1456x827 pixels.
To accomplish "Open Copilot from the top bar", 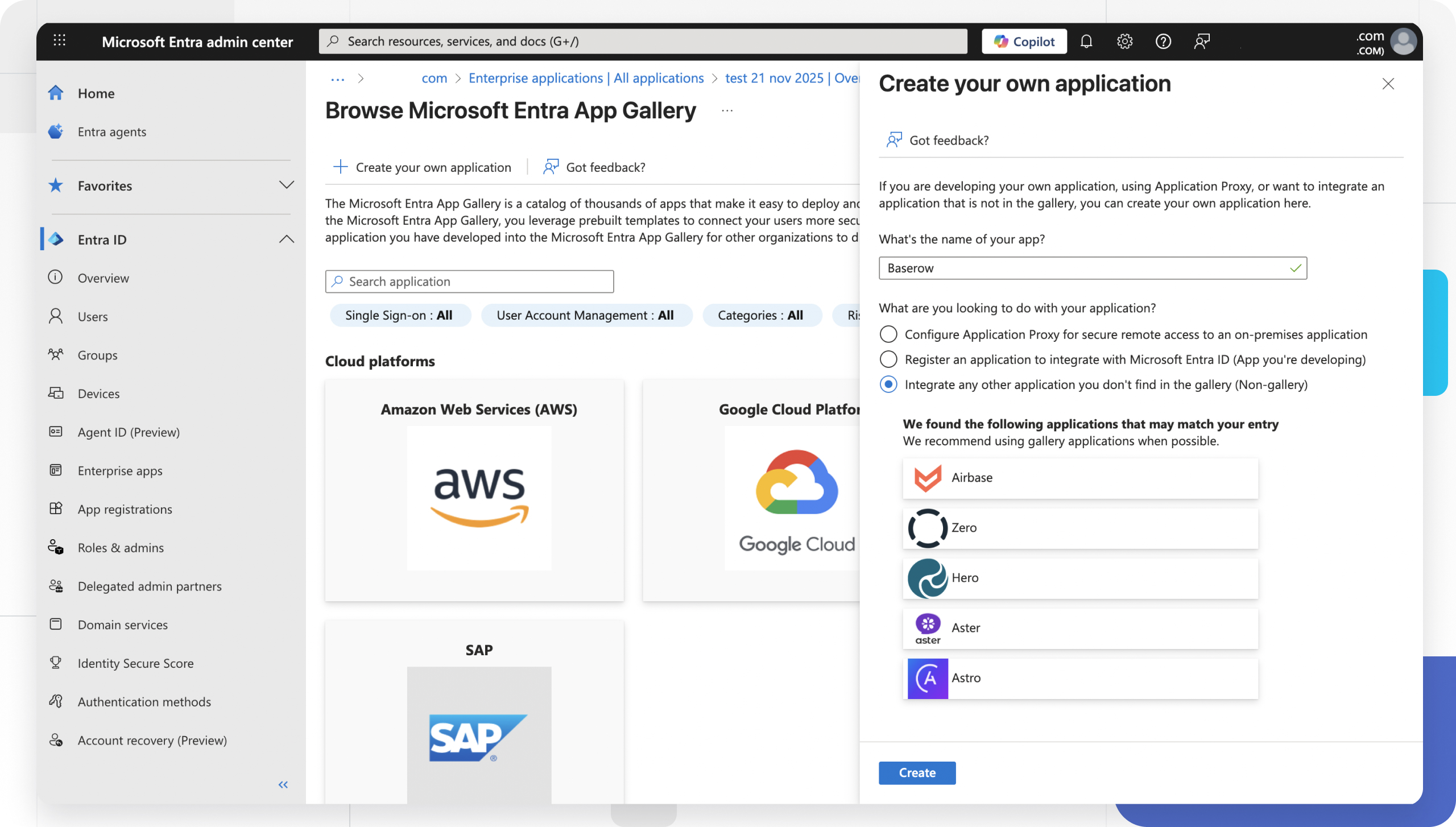I will point(1023,41).
